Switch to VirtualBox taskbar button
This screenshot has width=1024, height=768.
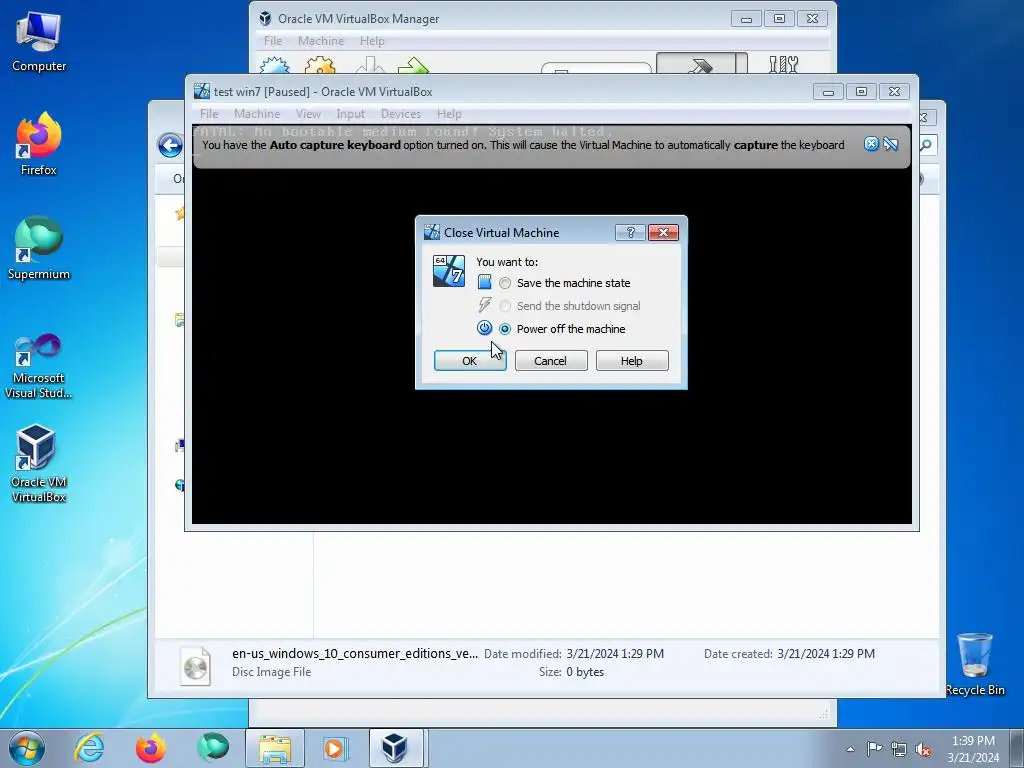[396, 748]
